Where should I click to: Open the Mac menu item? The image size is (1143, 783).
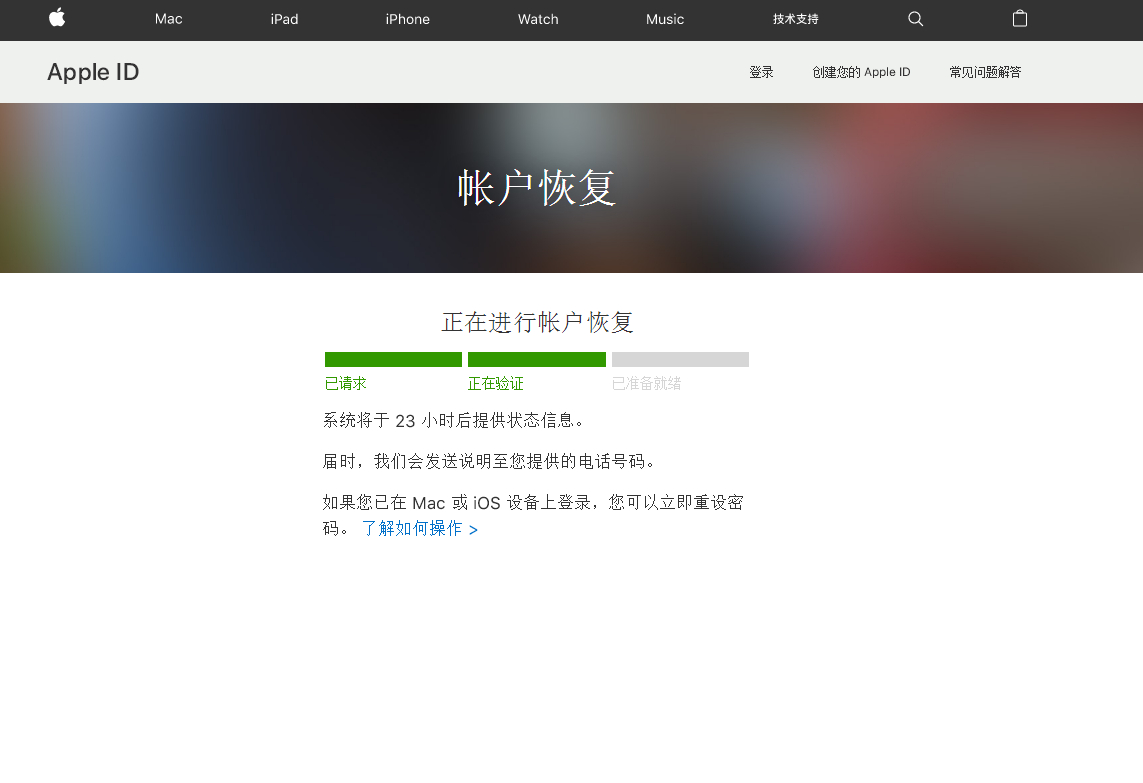(168, 19)
